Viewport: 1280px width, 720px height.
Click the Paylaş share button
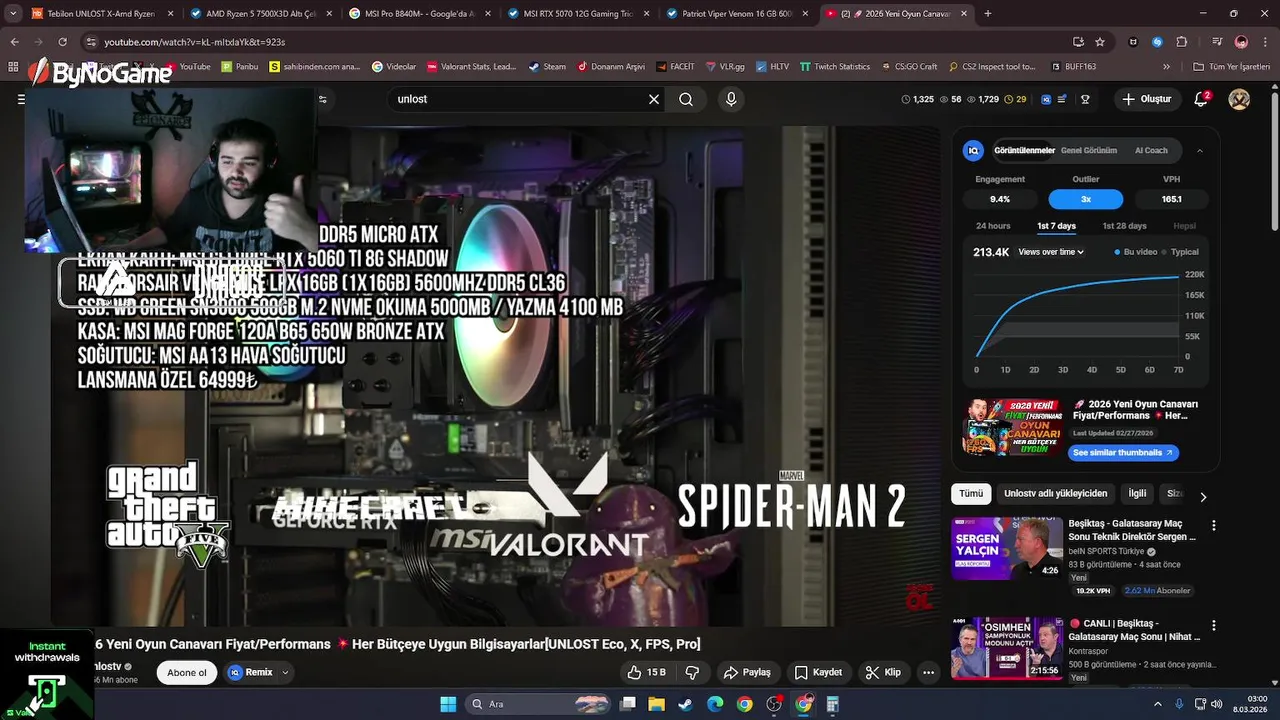pyautogui.click(x=747, y=672)
